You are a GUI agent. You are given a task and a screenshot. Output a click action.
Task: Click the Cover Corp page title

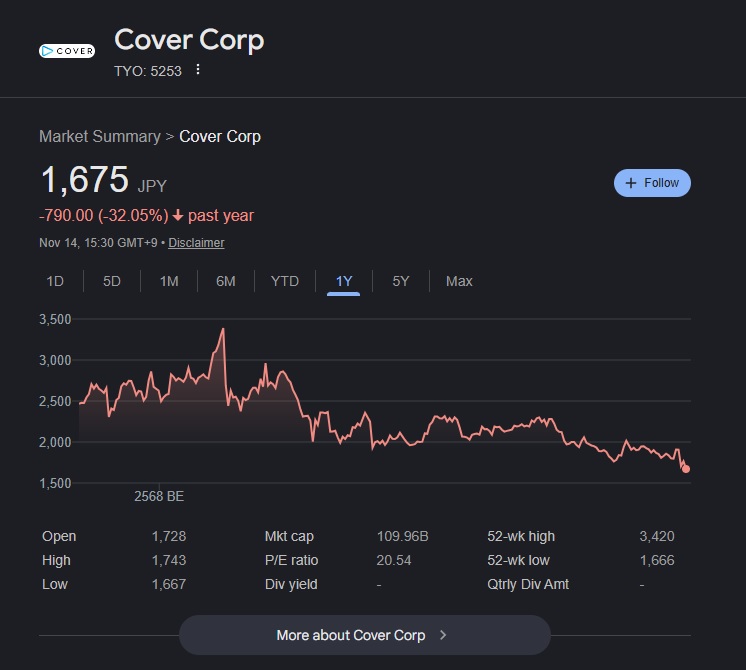click(189, 39)
